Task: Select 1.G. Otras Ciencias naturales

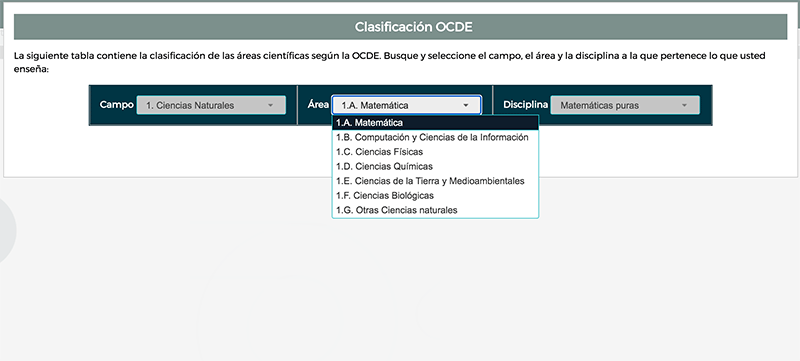Action: pos(435,210)
